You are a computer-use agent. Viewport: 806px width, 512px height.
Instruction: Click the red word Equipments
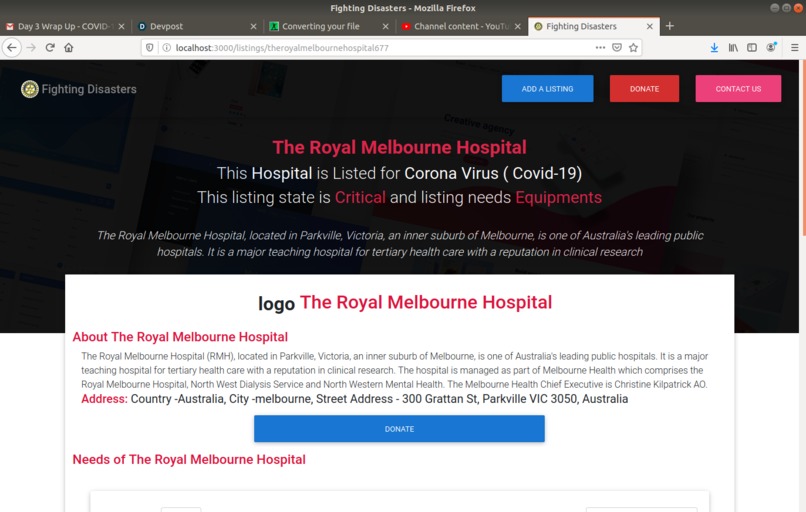coord(558,197)
